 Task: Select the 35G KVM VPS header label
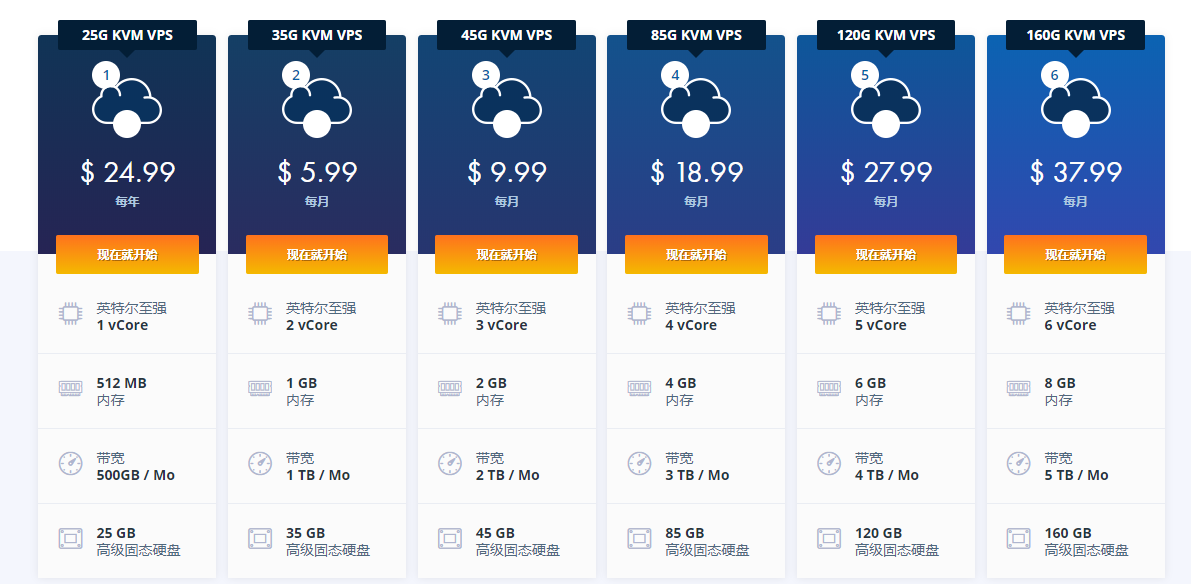[x=317, y=35]
